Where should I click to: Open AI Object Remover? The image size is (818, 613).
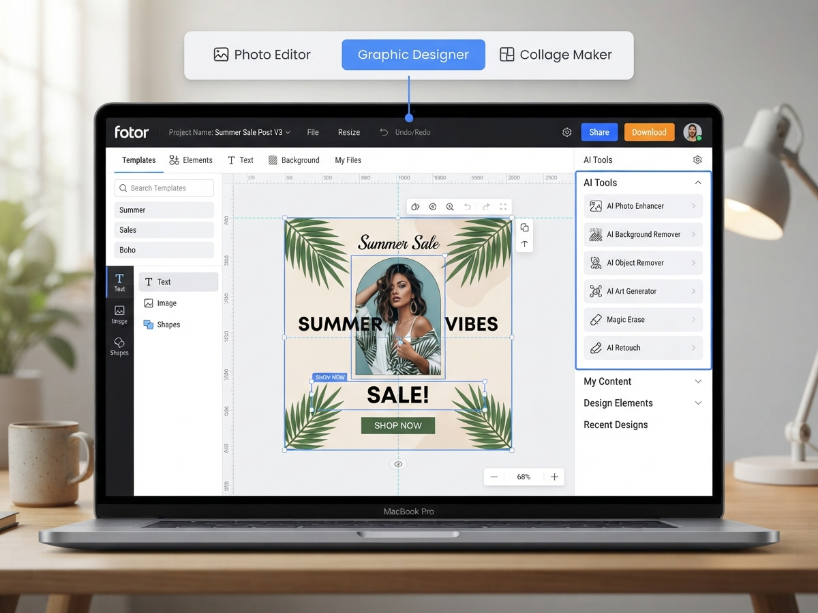pos(643,263)
